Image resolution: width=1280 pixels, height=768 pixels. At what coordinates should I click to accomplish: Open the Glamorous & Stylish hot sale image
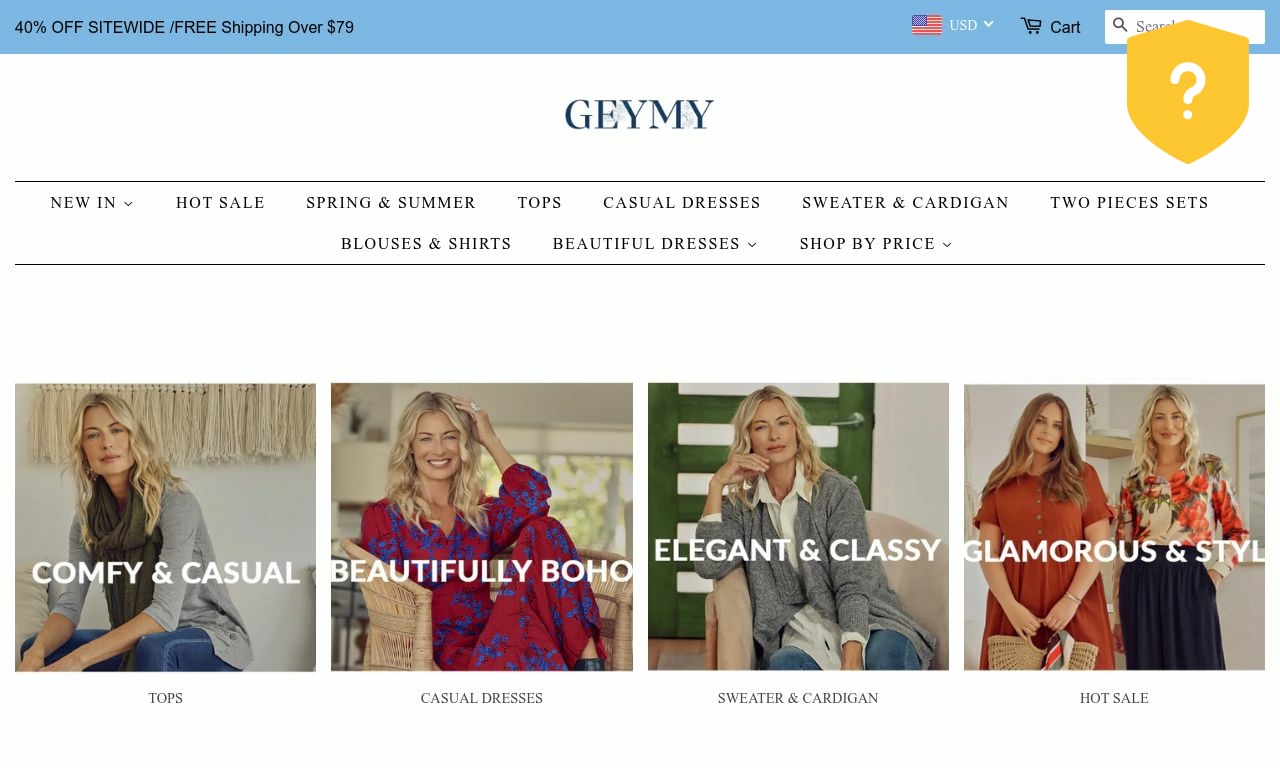point(1114,527)
